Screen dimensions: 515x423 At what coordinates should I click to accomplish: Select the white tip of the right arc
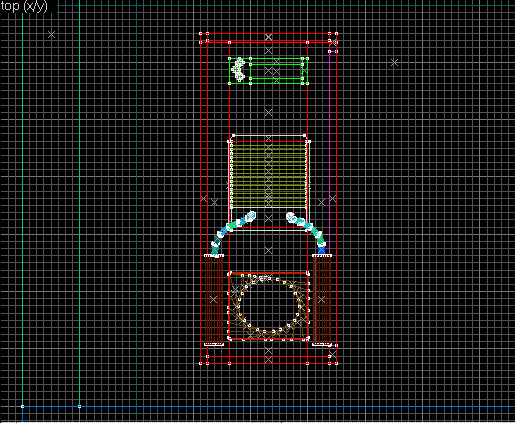[291, 217]
